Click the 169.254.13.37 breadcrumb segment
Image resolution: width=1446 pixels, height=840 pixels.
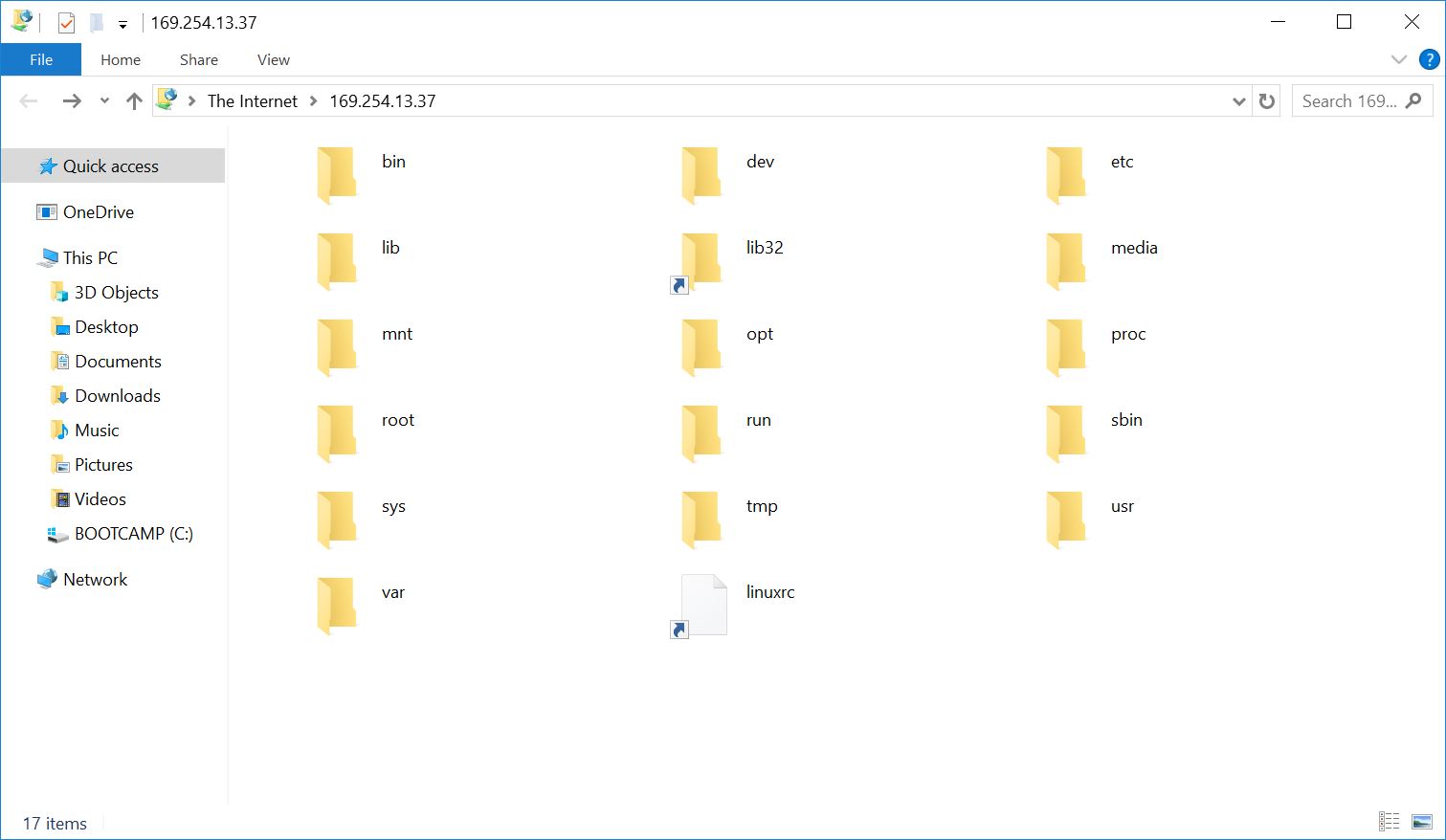(x=383, y=101)
